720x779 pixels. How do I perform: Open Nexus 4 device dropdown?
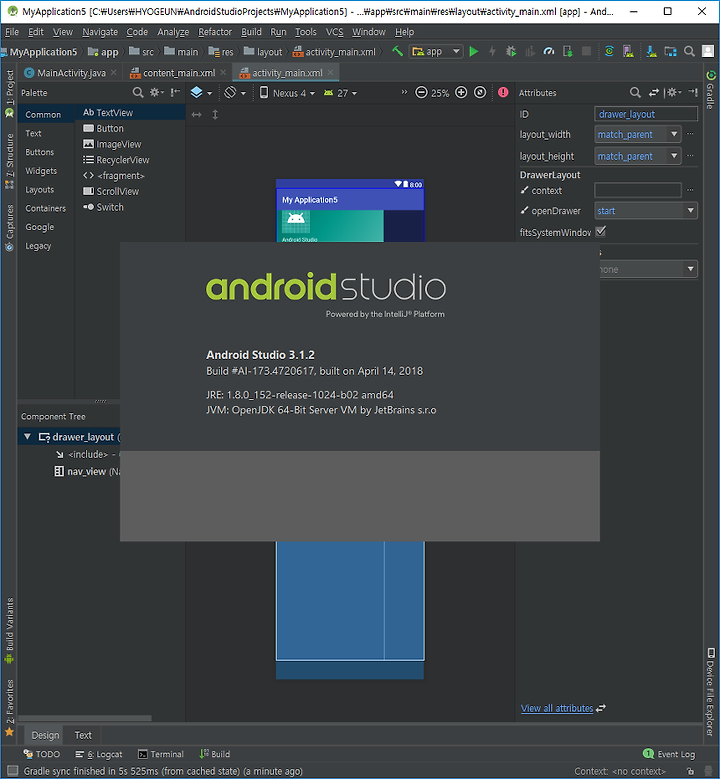(x=287, y=92)
